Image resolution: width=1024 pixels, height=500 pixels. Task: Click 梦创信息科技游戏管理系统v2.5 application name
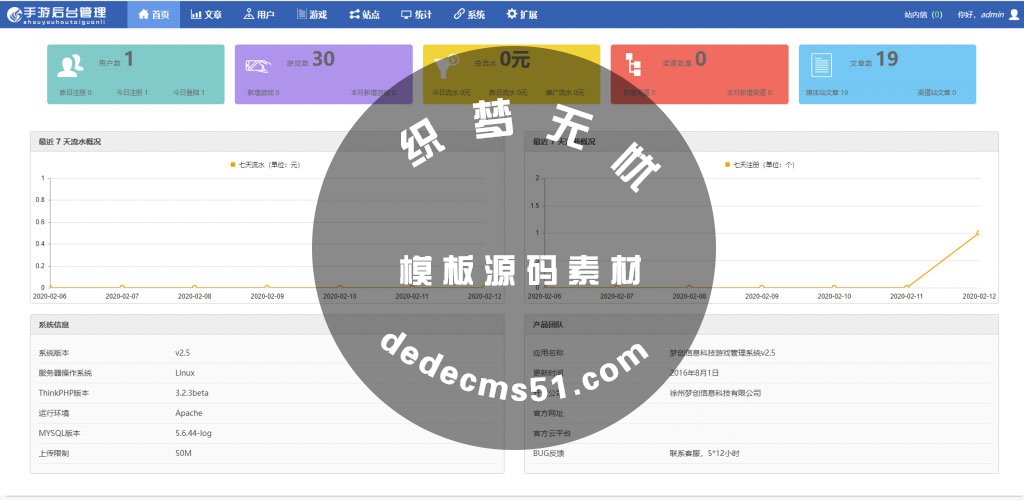pos(722,353)
